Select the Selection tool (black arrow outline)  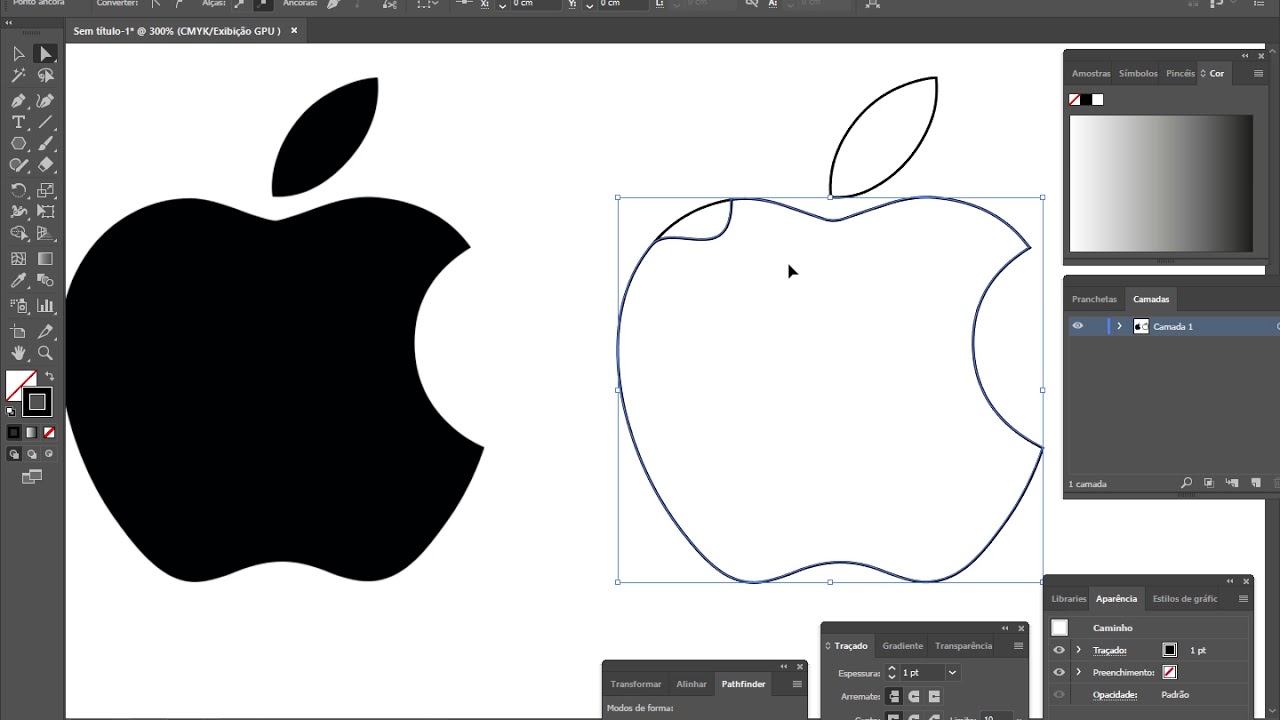click(18, 54)
